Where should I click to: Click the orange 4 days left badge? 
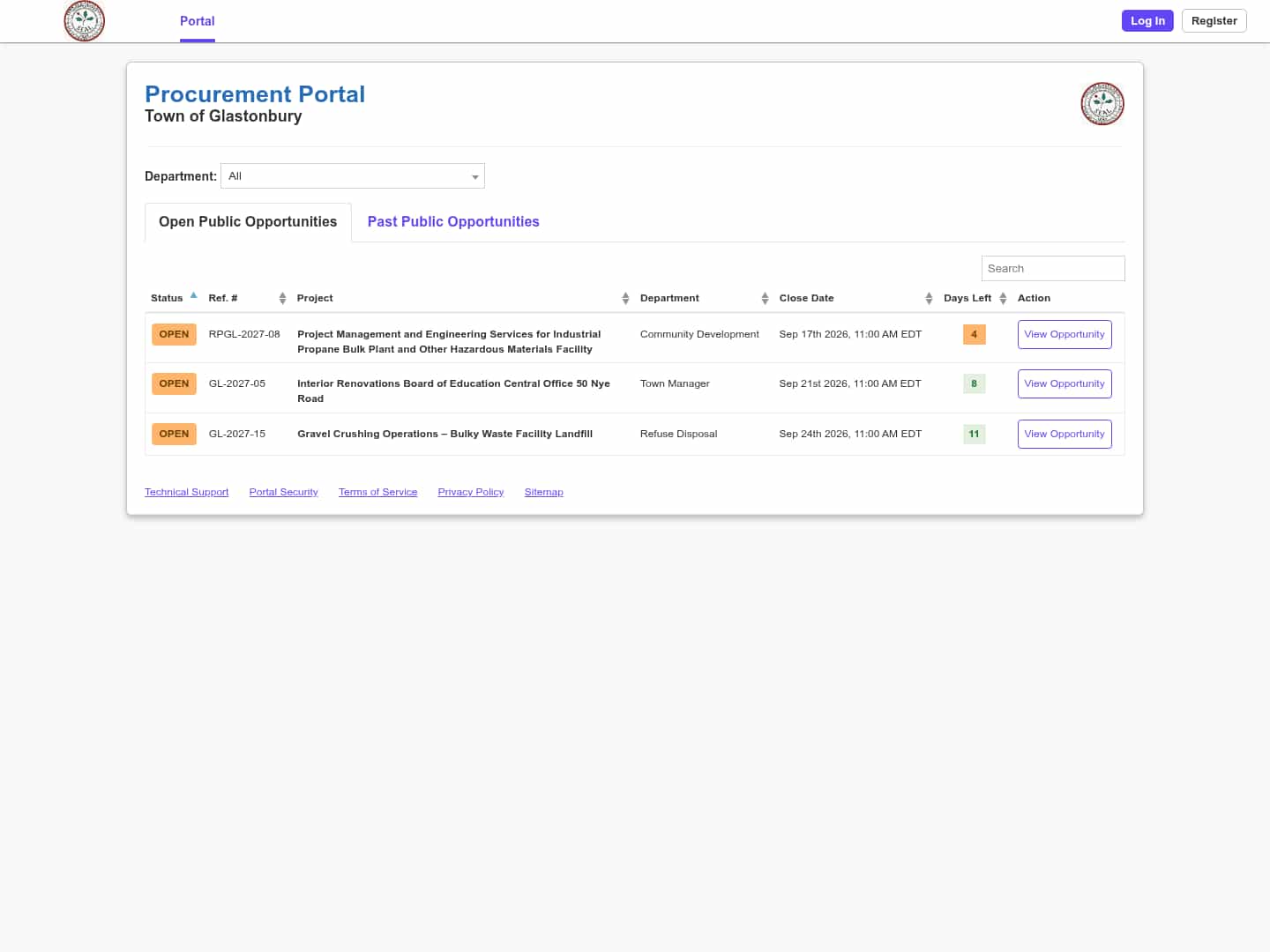point(975,334)
